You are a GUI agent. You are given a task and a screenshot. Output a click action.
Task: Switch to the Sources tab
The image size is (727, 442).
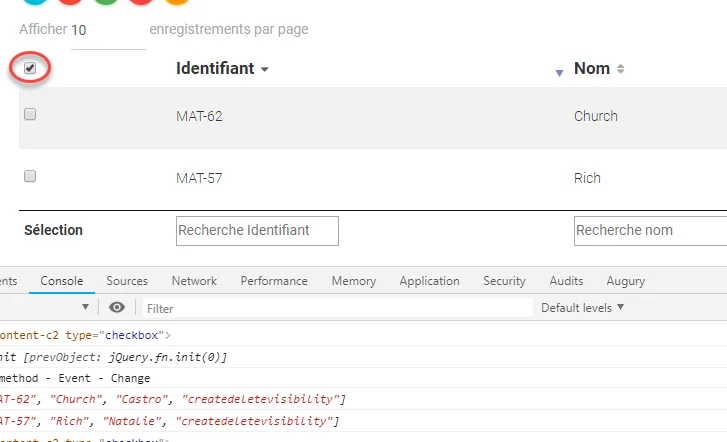click(x=127, y=281)
